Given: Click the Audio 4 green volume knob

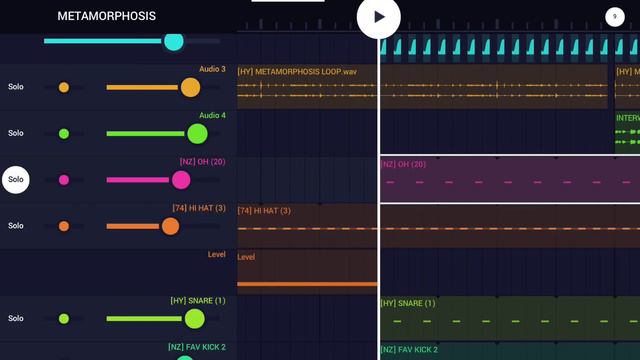Looking at the screenshot, I should tap(197, 133).
